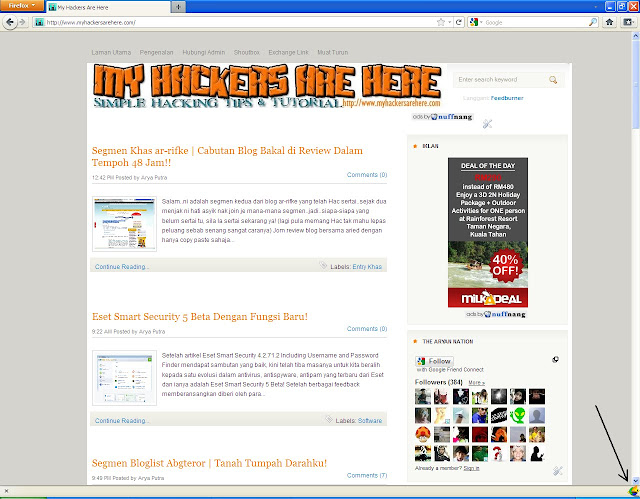640x499 pixels.
Task: Open the Entry Khas label
Action: (367, 266)
